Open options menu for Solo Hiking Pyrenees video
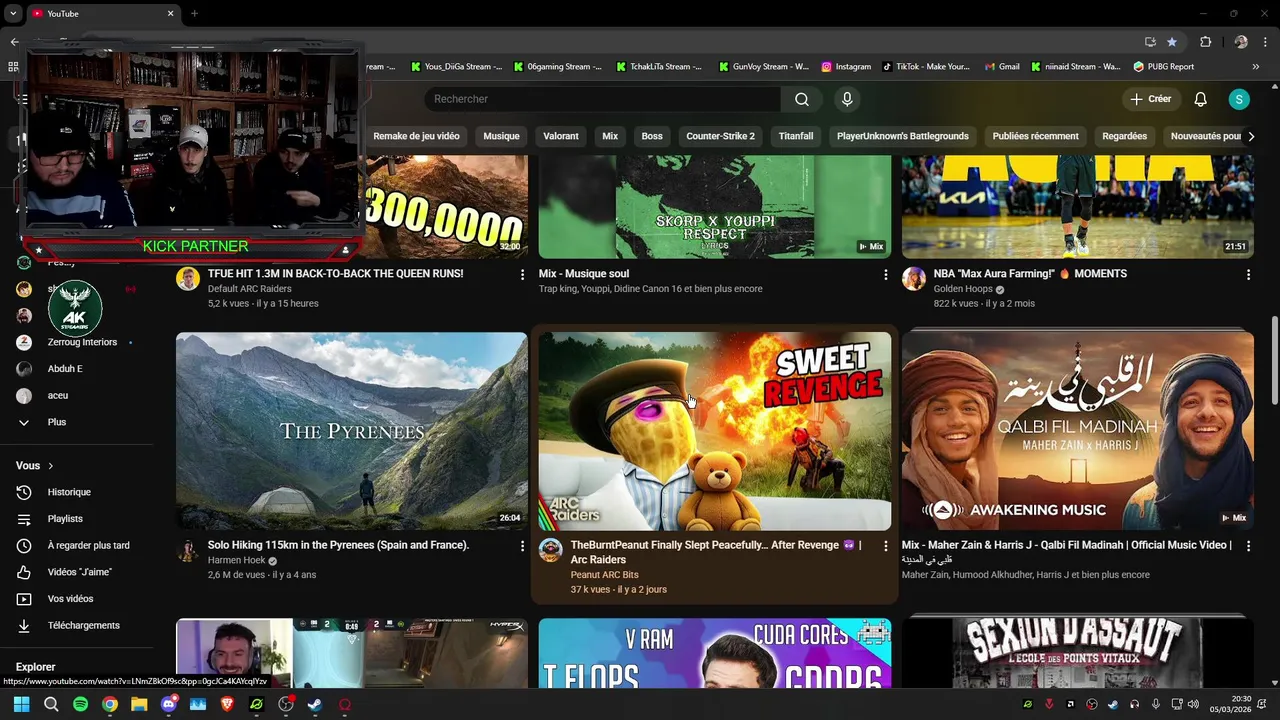This screenshot has width=1280, height=720. 522,546
